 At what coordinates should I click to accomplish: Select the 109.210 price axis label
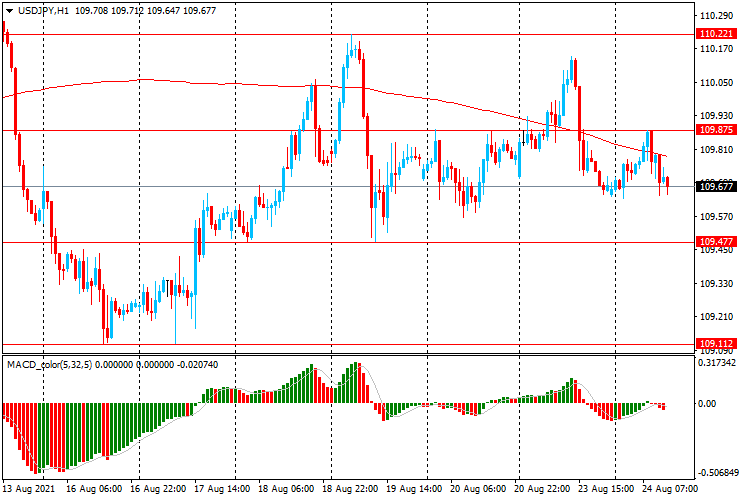pos(716,317)
